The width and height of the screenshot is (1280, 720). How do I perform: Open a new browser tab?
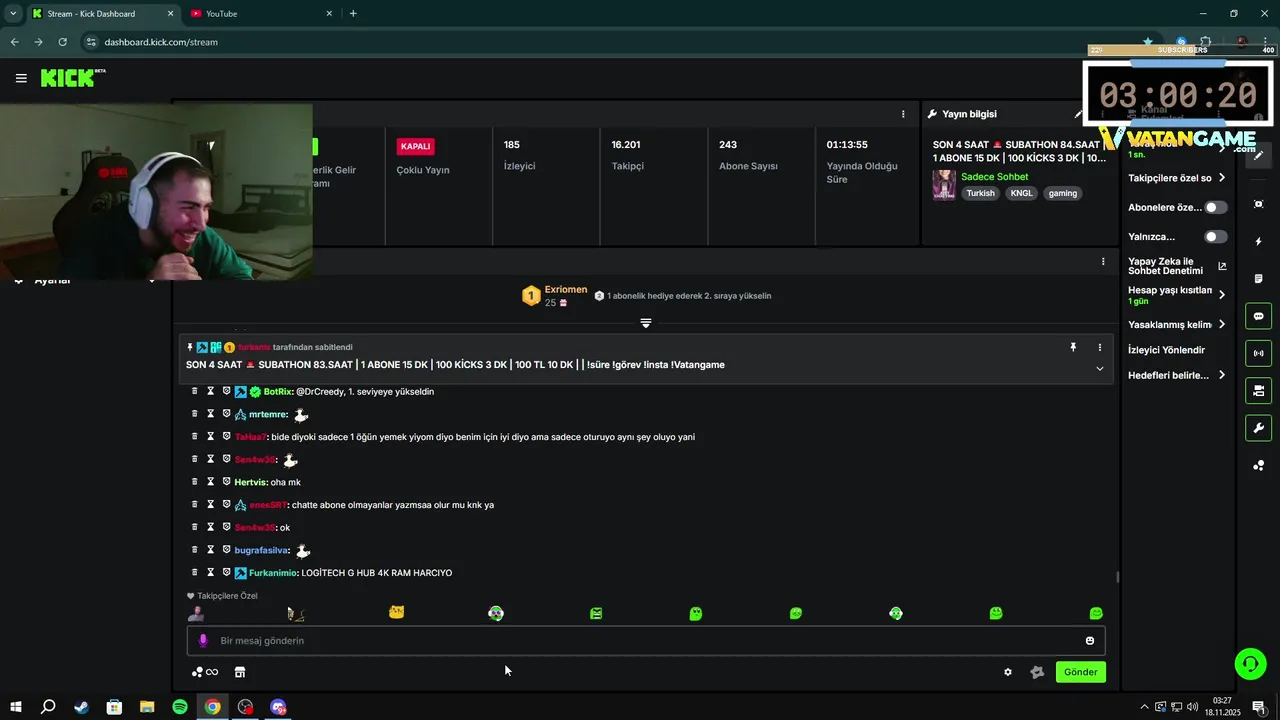coord(353,13)
